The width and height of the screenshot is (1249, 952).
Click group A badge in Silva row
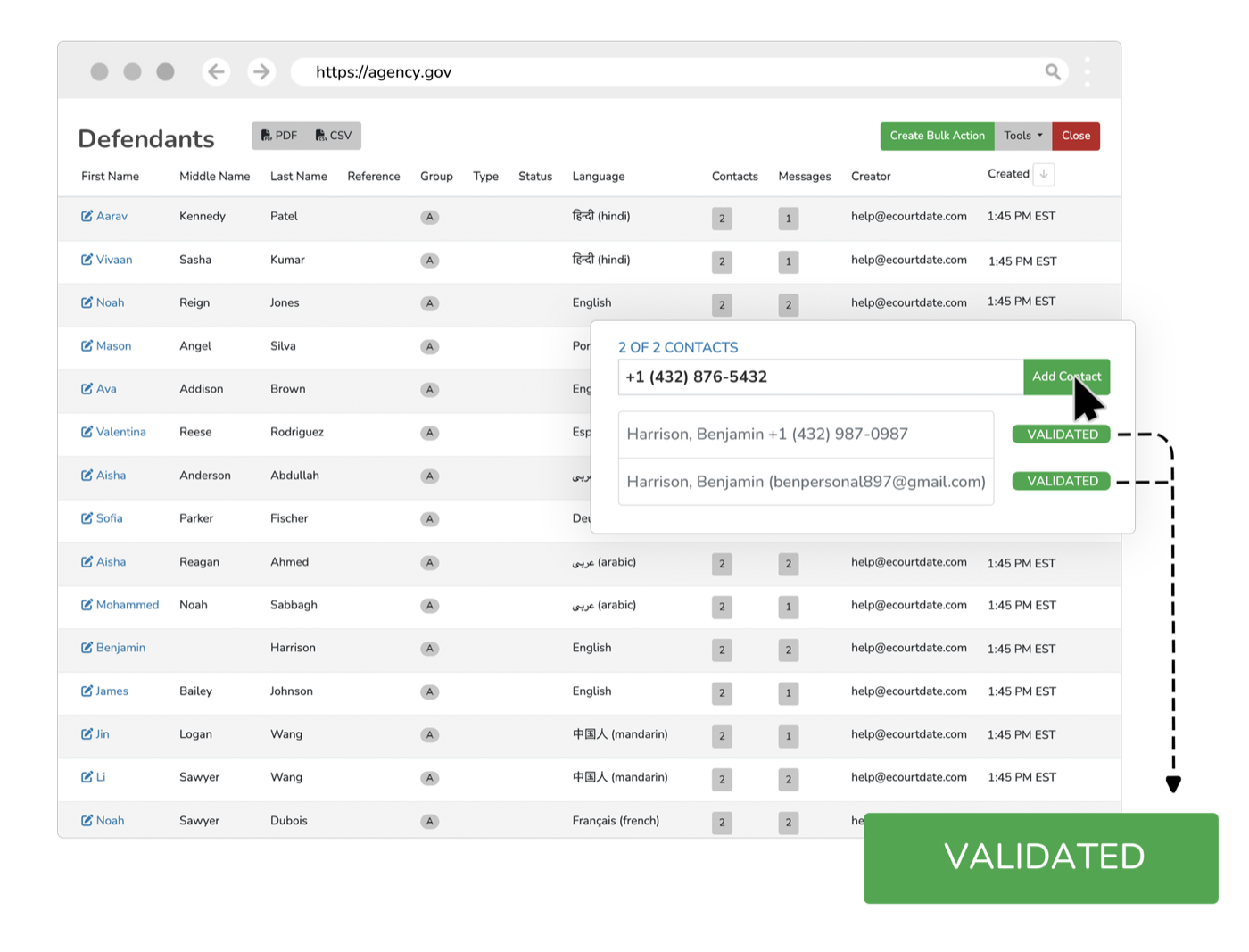click(430, 346)
